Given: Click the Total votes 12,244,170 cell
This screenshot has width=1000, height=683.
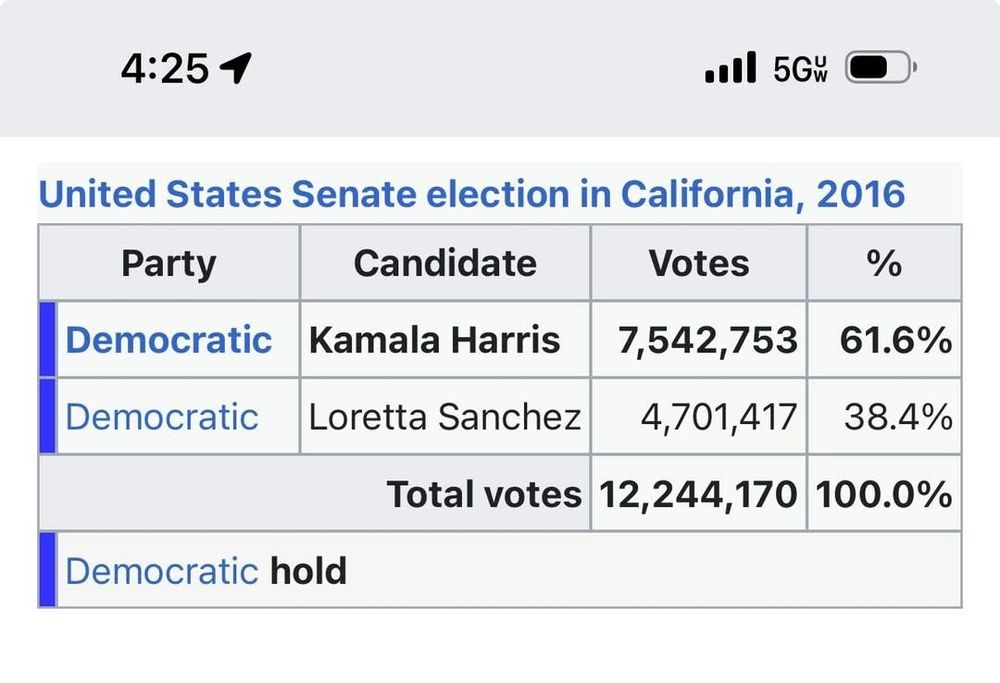Looking at the screenshot, I should coord(699,494).
